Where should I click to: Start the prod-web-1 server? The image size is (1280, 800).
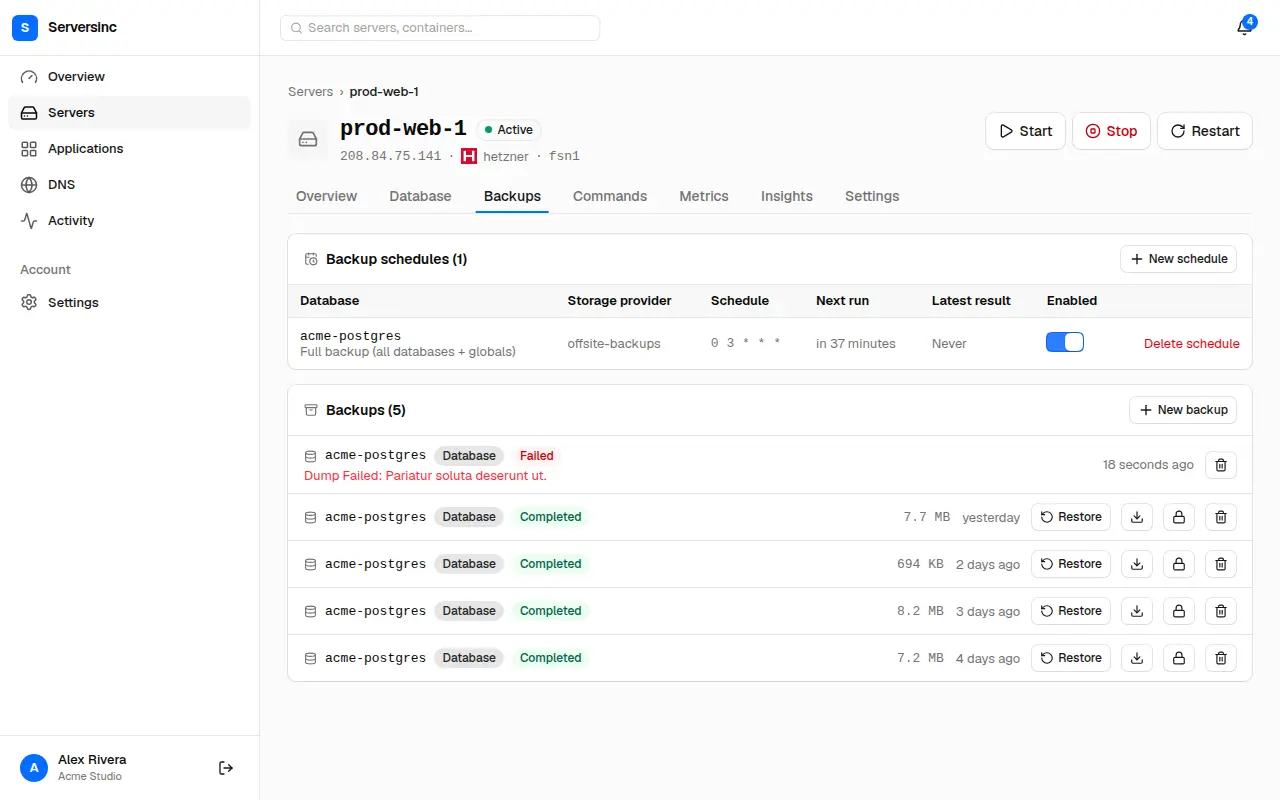pos(1025,131)
